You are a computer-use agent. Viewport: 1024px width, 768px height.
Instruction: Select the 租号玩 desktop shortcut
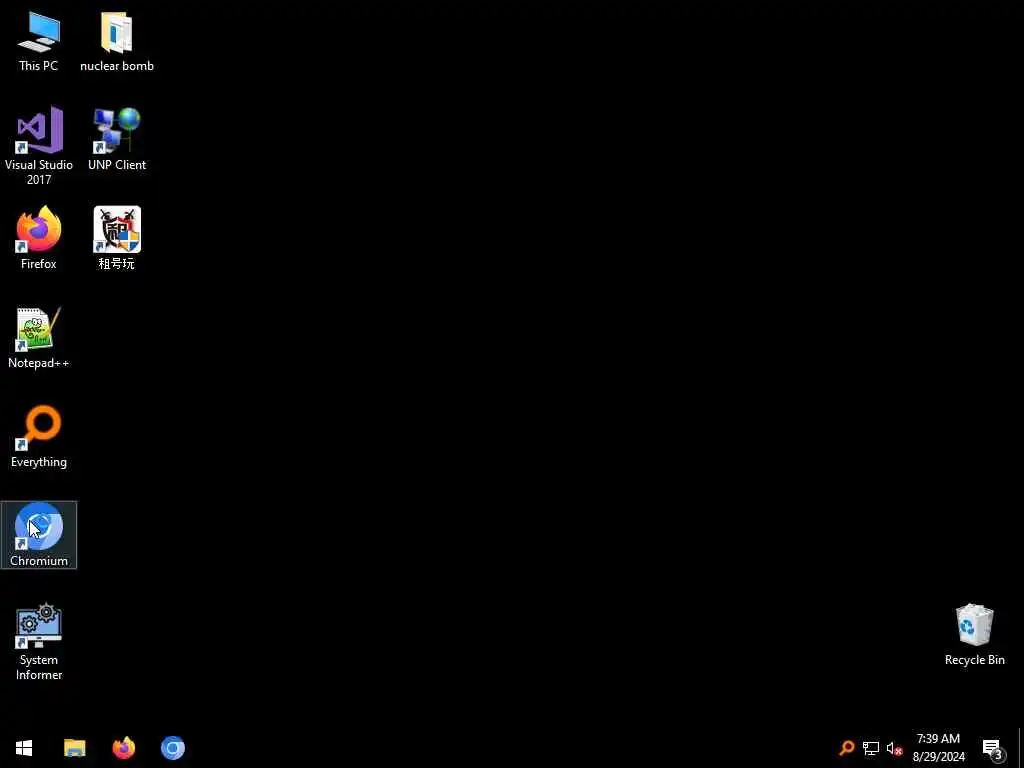[x=117, y=238]
